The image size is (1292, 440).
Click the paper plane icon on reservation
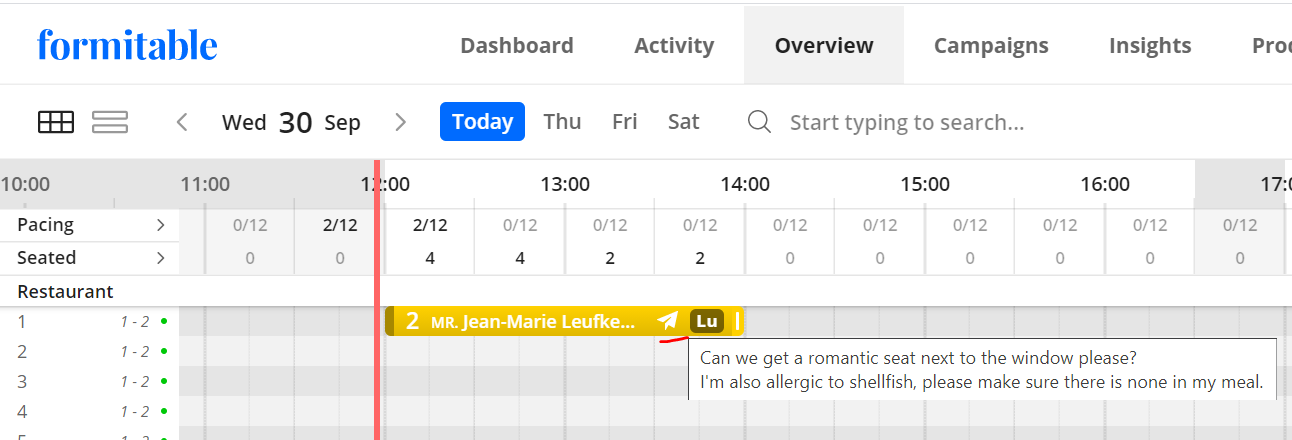(668, 321)
